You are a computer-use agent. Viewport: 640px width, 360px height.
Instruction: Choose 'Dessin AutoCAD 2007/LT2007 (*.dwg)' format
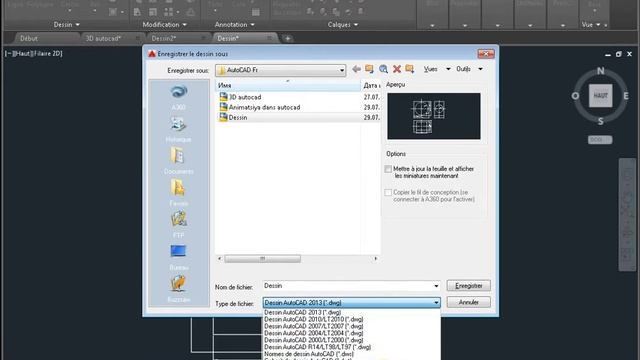(313, 326)
